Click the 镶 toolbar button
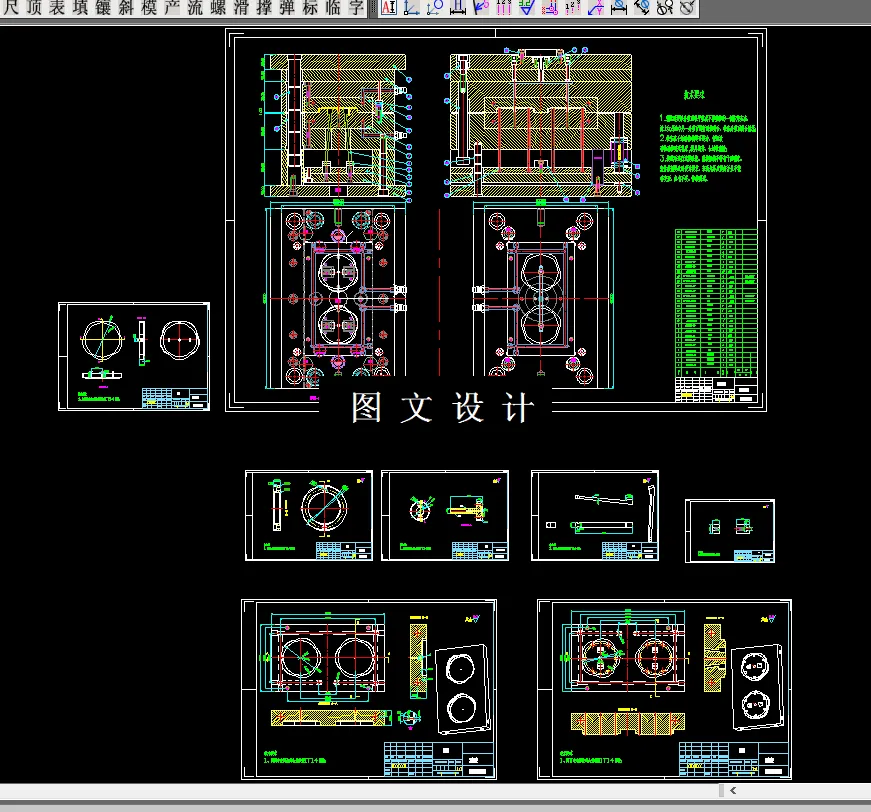This screenshot has width=871, height=812. (103, 7)
